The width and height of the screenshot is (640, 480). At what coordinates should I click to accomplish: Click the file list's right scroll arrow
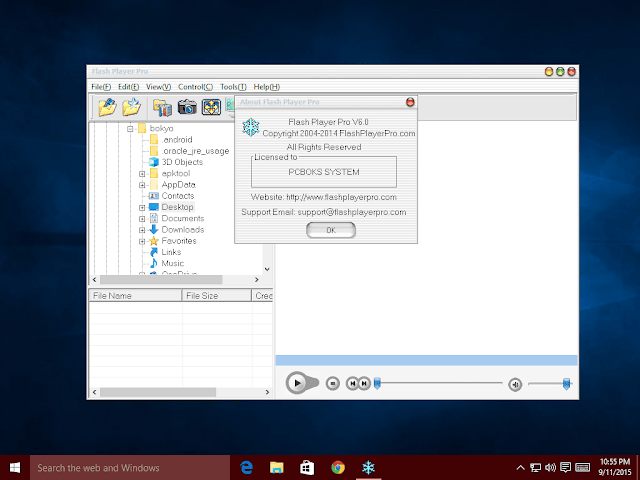click(x=267, y=392)
